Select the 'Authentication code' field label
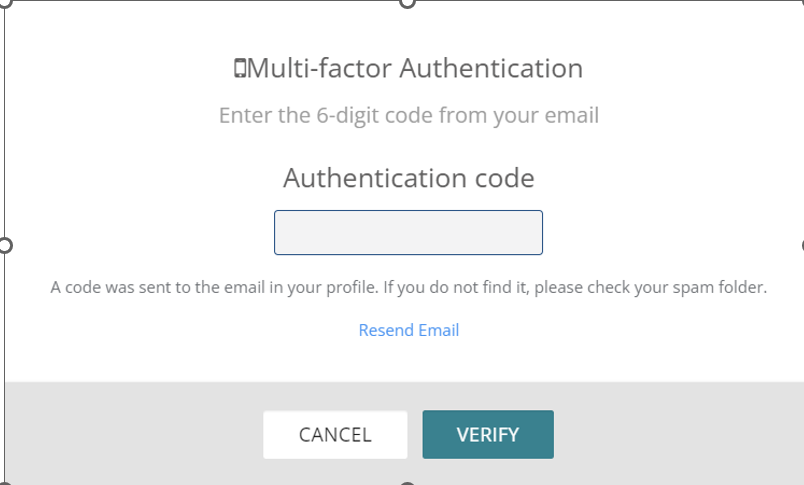 point(408,178)
